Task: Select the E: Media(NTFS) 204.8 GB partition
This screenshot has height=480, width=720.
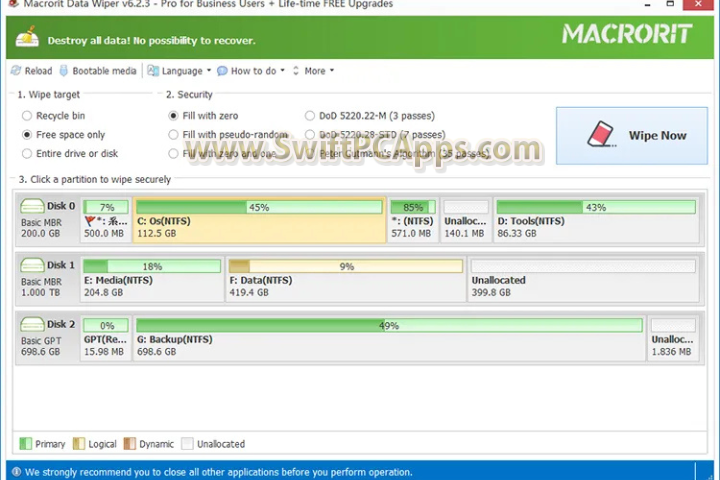Action: pyautogui.click(x=152, y=279)
